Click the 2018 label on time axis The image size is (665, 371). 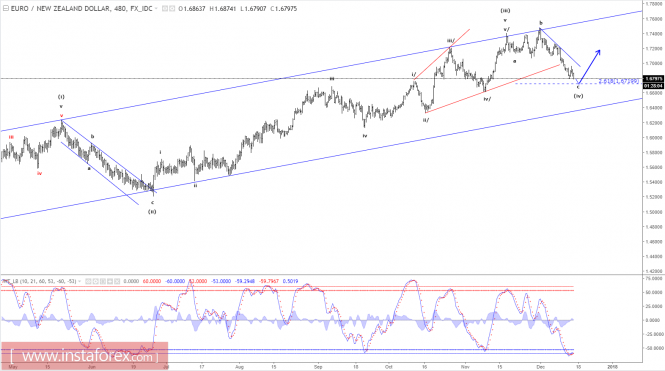coord(612,367)
